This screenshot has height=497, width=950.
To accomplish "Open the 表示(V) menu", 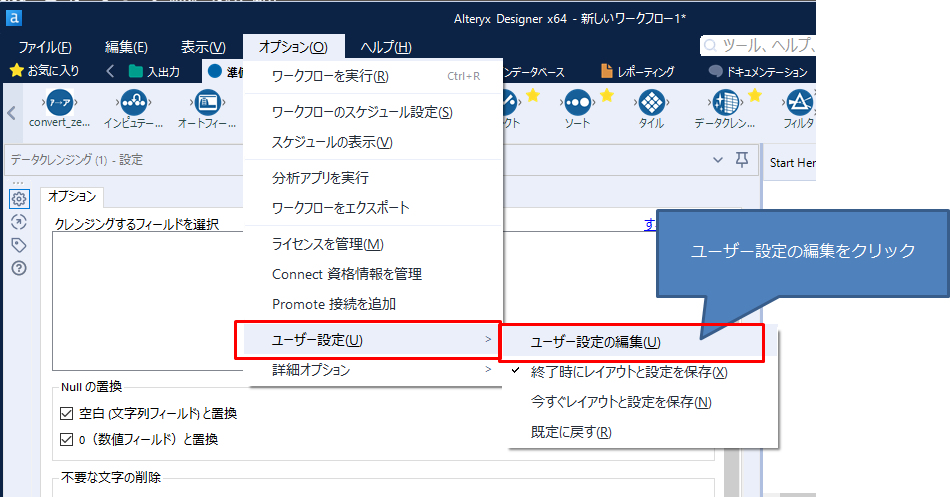I will point(203,47).
